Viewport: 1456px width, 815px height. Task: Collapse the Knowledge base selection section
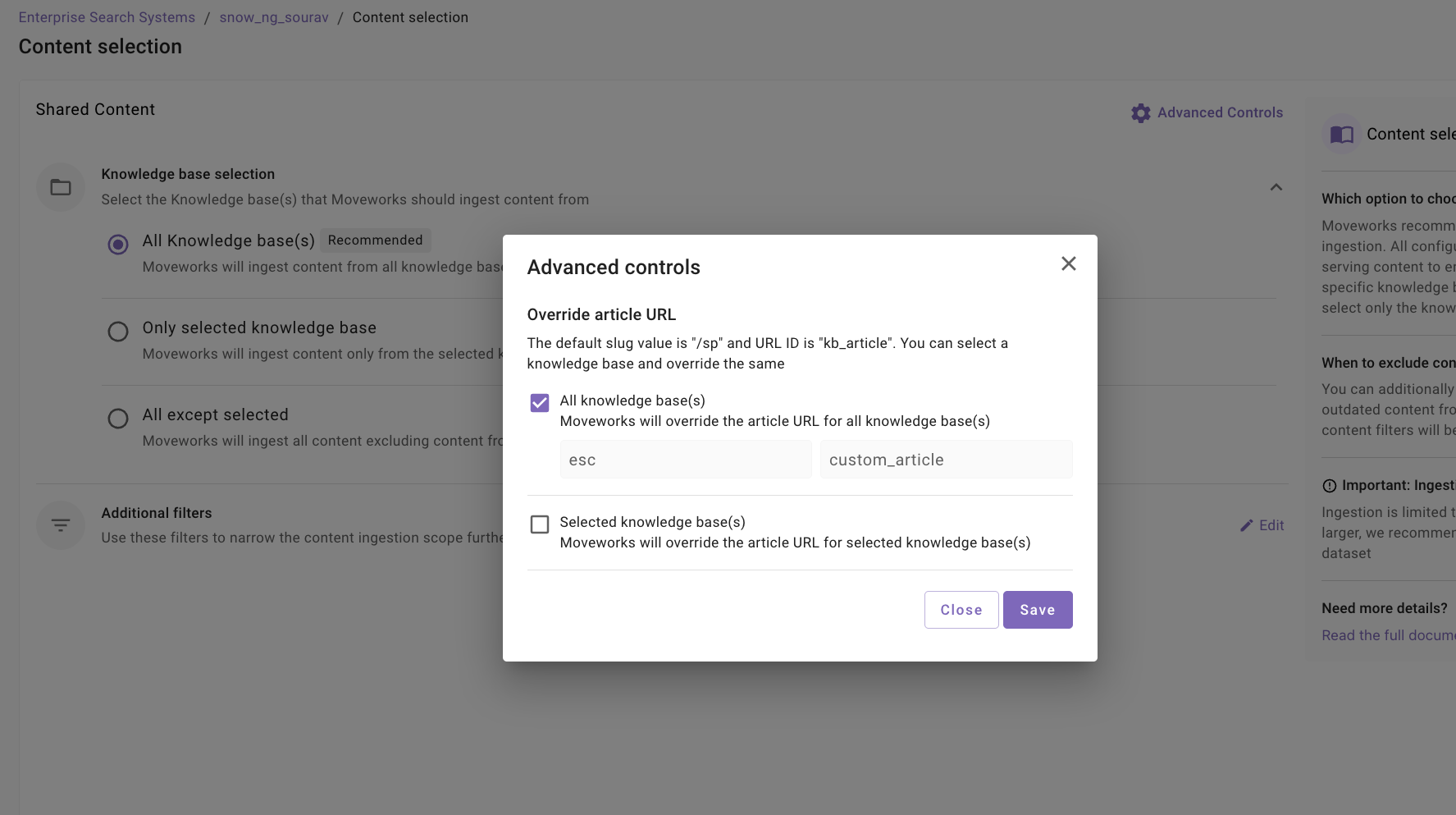(1276, 187)
